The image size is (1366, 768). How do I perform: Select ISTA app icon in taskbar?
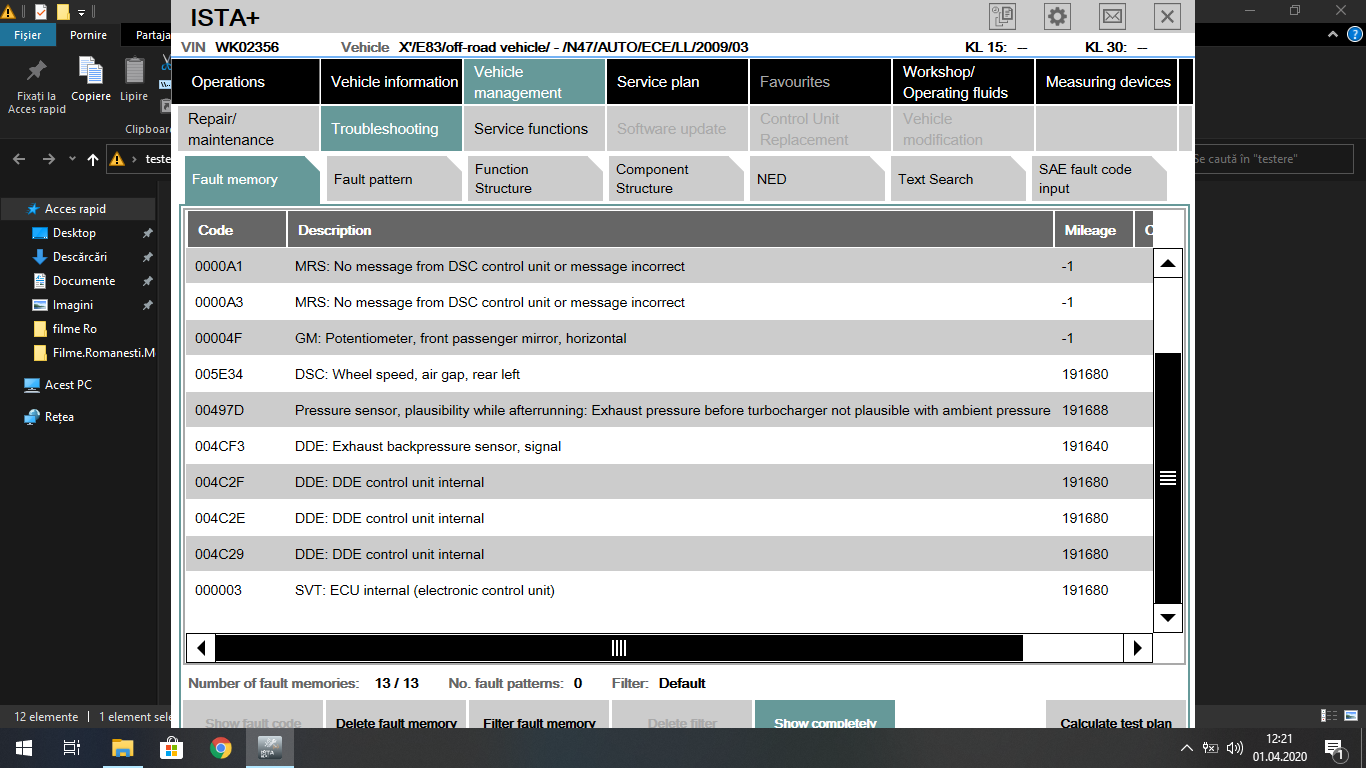point(270,747)
